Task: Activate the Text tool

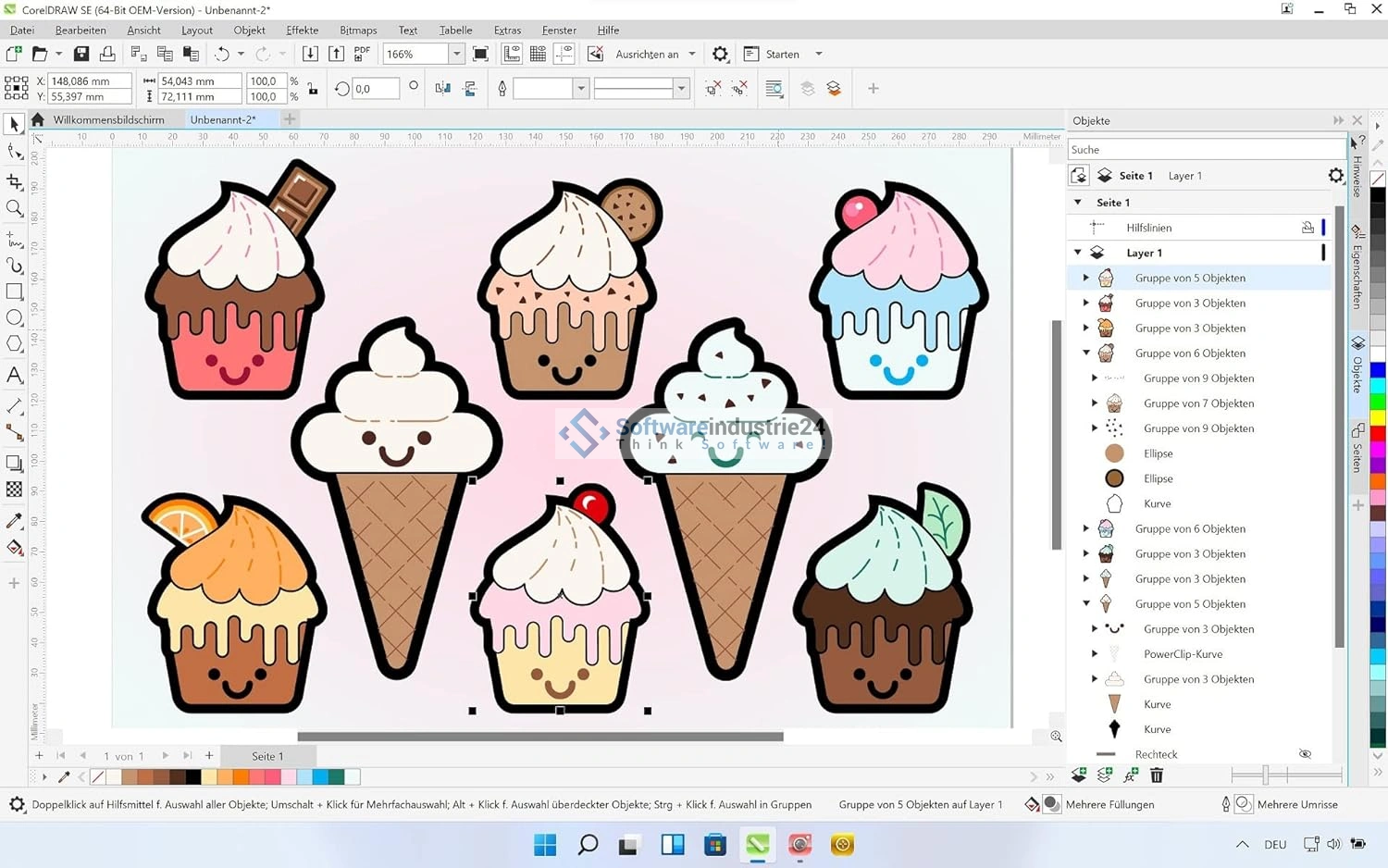Action: pyautogui.click(x=14, y=375)
